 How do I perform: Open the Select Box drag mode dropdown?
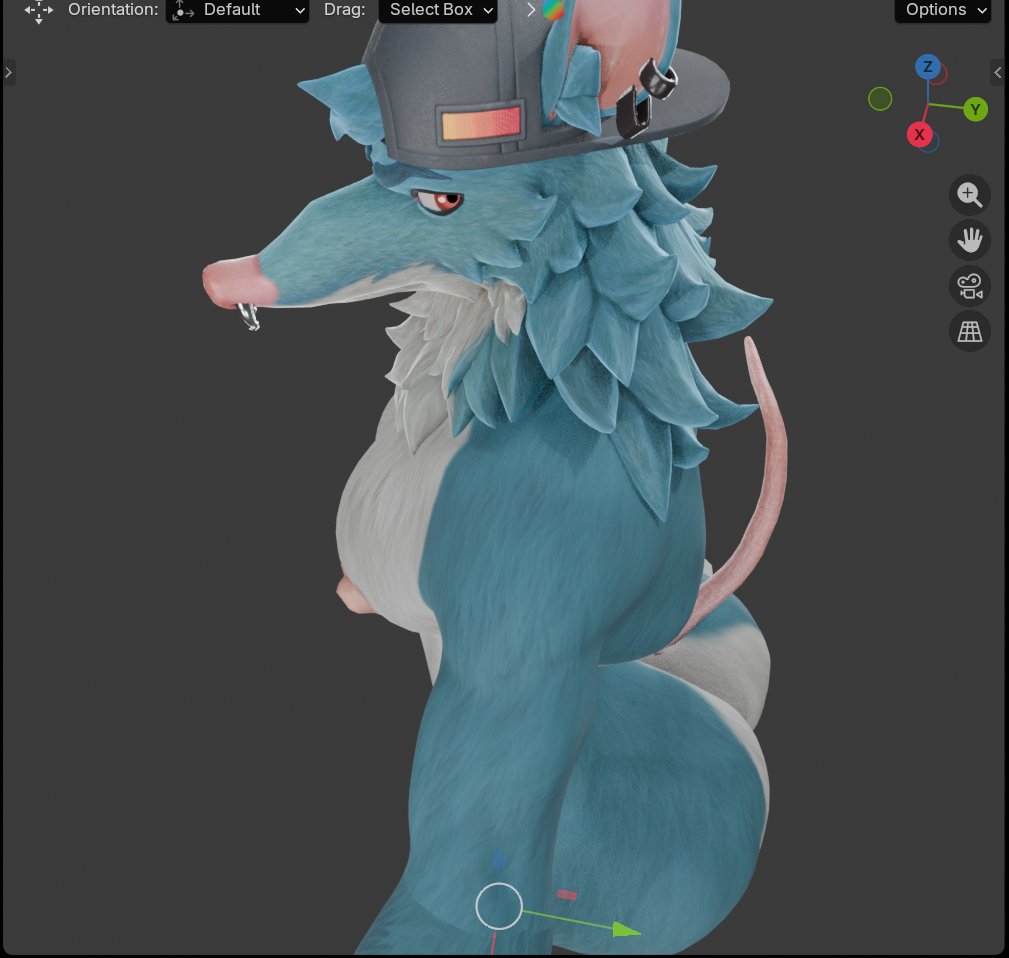(x=437, y=10)
